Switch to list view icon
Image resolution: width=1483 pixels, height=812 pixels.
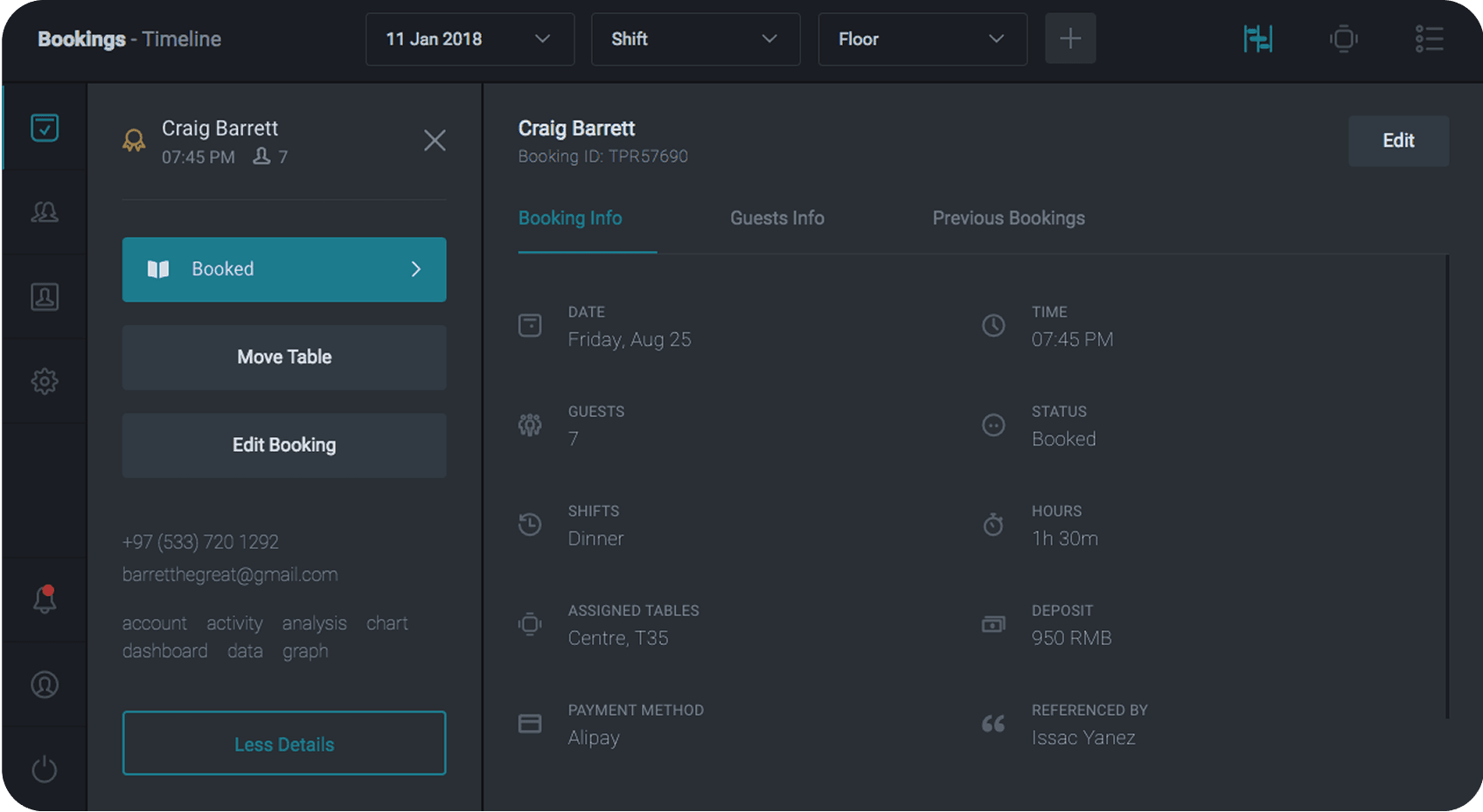point(1429,38)
